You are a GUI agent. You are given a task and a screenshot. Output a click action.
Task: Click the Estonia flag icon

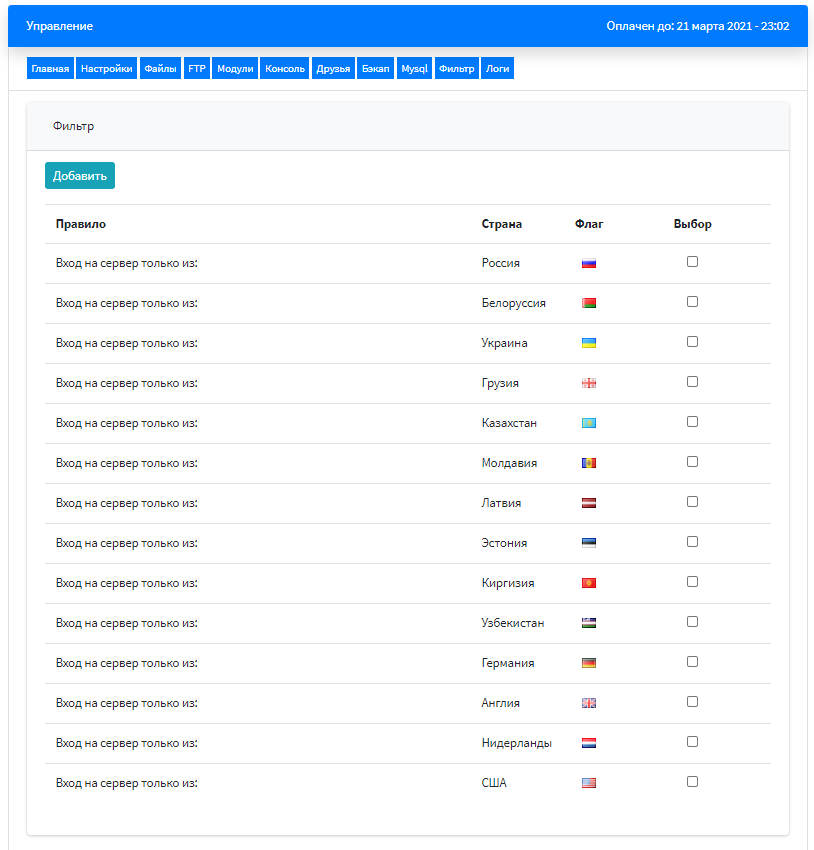pyautogui.click(x=589, y=543)
